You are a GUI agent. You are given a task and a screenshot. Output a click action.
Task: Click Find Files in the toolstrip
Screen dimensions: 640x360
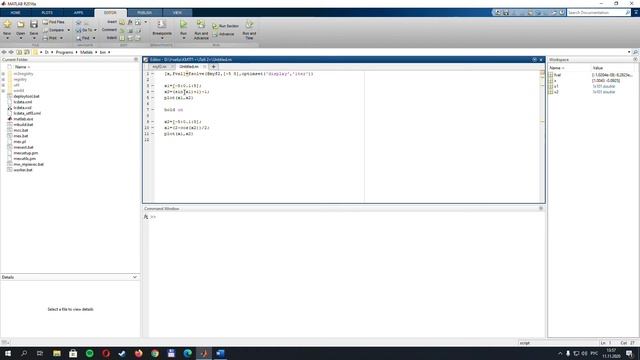[x=54, y=22]
